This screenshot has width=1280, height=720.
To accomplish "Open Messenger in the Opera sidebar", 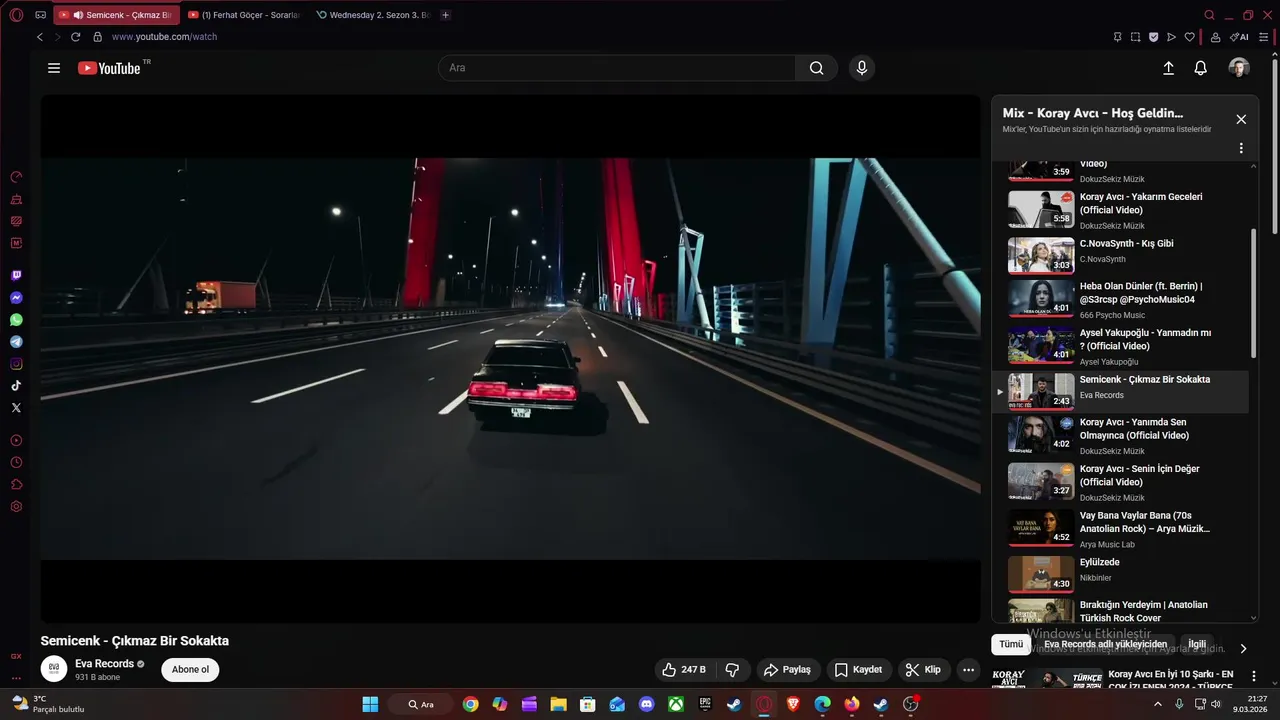I will coord(16,298).
